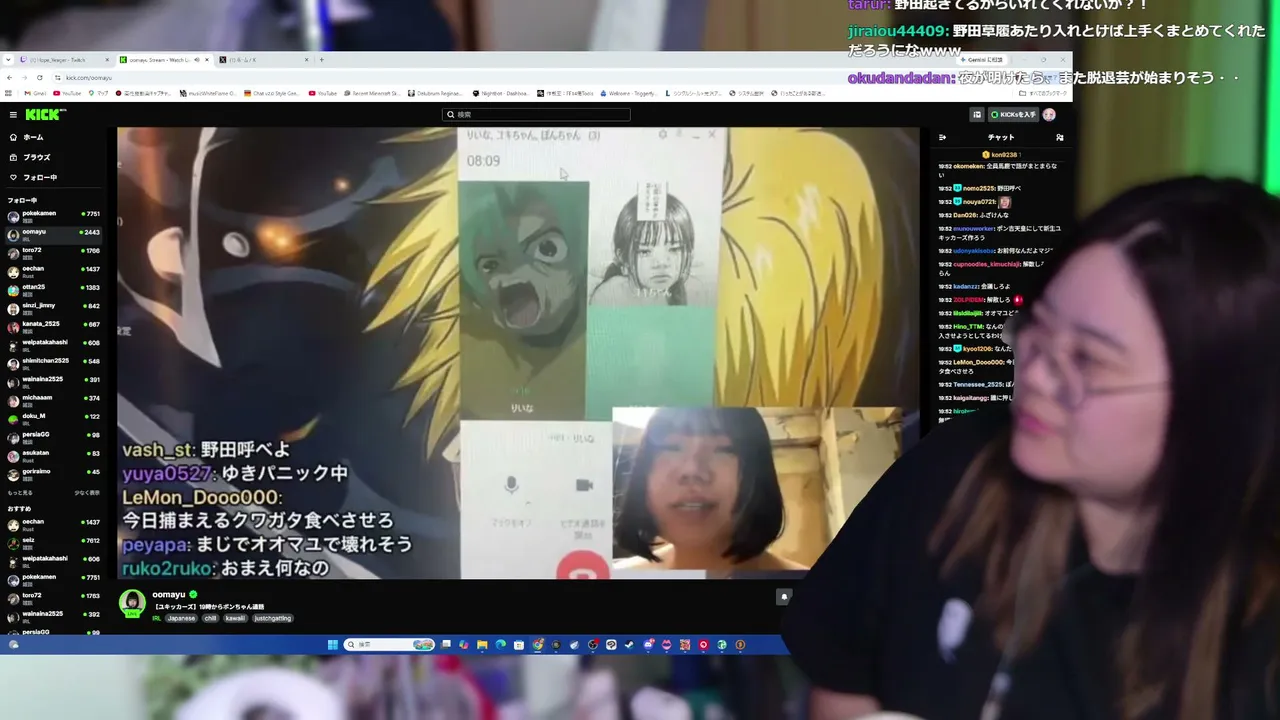Screen dimensions: 1280x720
Task: Click the kawaii stream tag
Action: [x=235, y=618]
